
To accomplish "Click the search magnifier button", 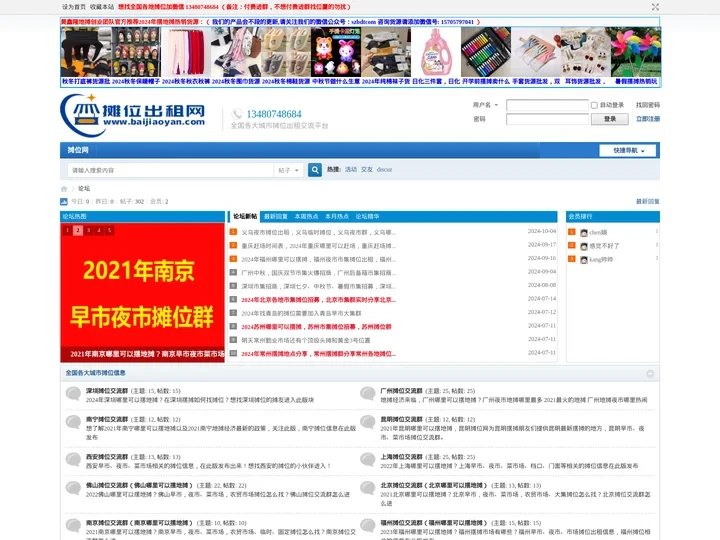I will [315, 170].
